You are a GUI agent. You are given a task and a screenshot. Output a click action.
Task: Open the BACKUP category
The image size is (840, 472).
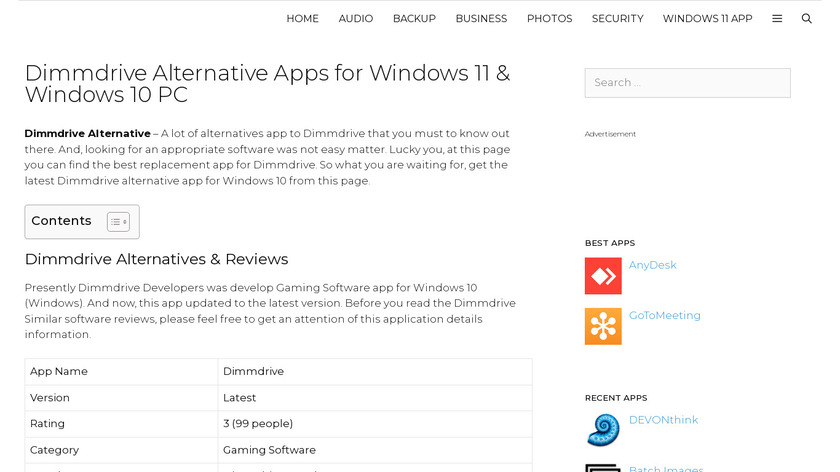pyautogui.click(x=414, y=19)
